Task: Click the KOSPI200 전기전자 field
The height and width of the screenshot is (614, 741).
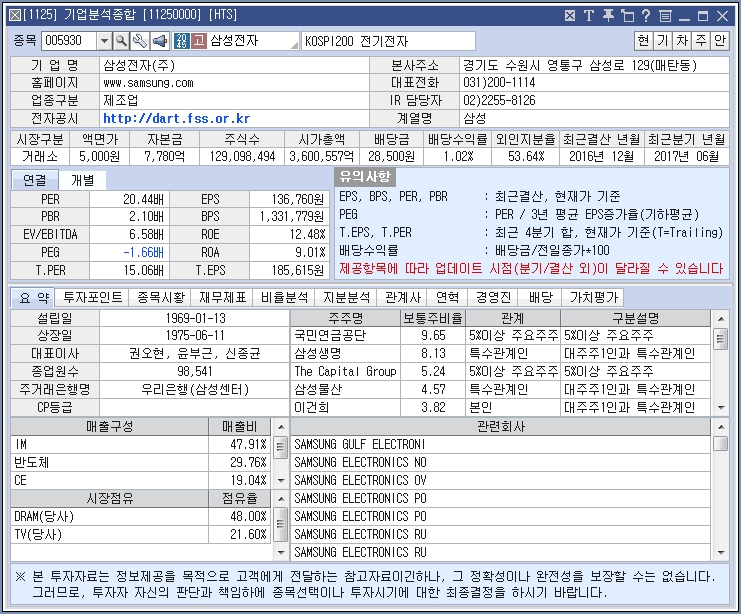Action: pyautogui.click(x=388, y=41)
